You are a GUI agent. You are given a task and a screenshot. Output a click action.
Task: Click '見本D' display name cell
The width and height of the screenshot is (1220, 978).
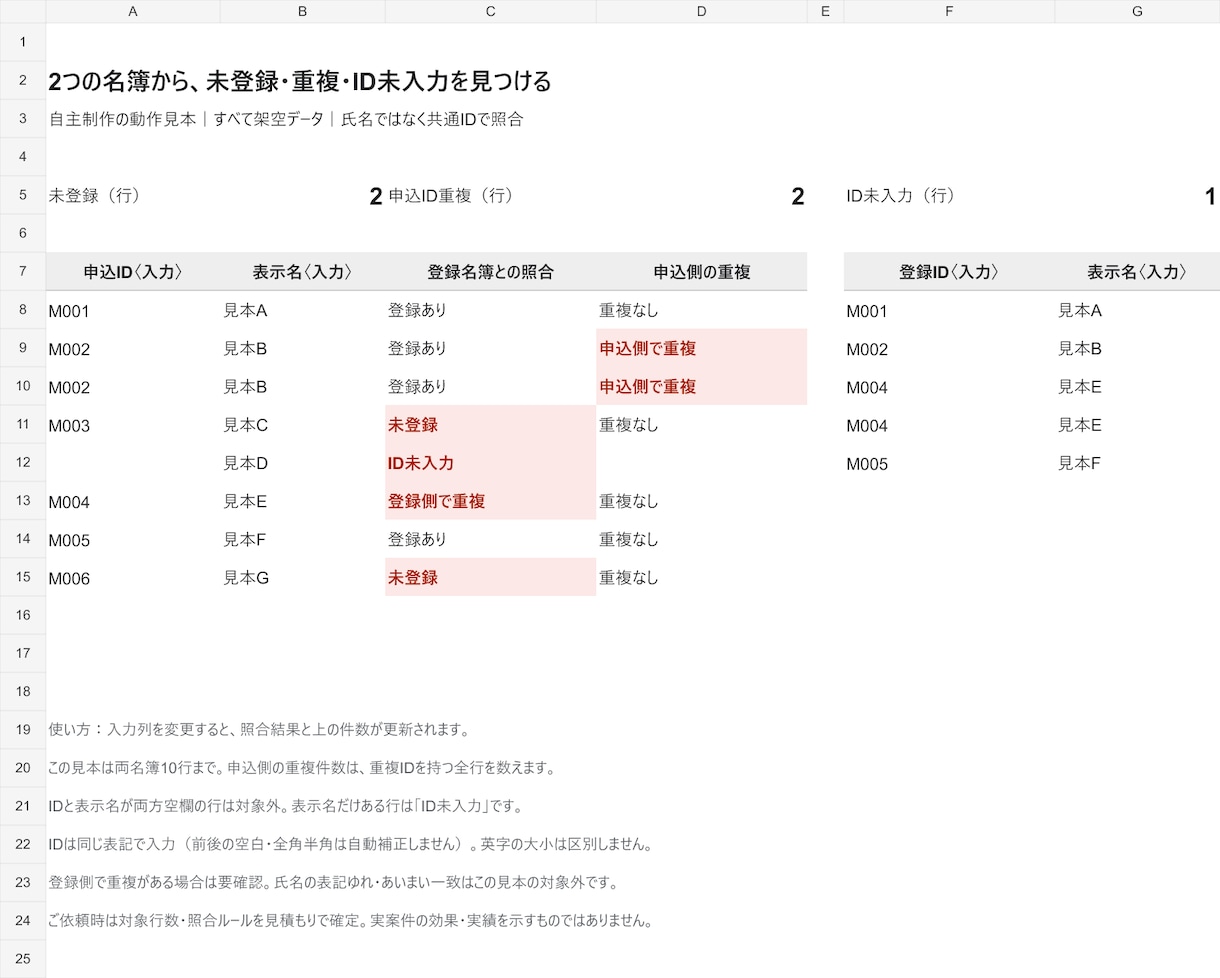(x=302, y=462)
